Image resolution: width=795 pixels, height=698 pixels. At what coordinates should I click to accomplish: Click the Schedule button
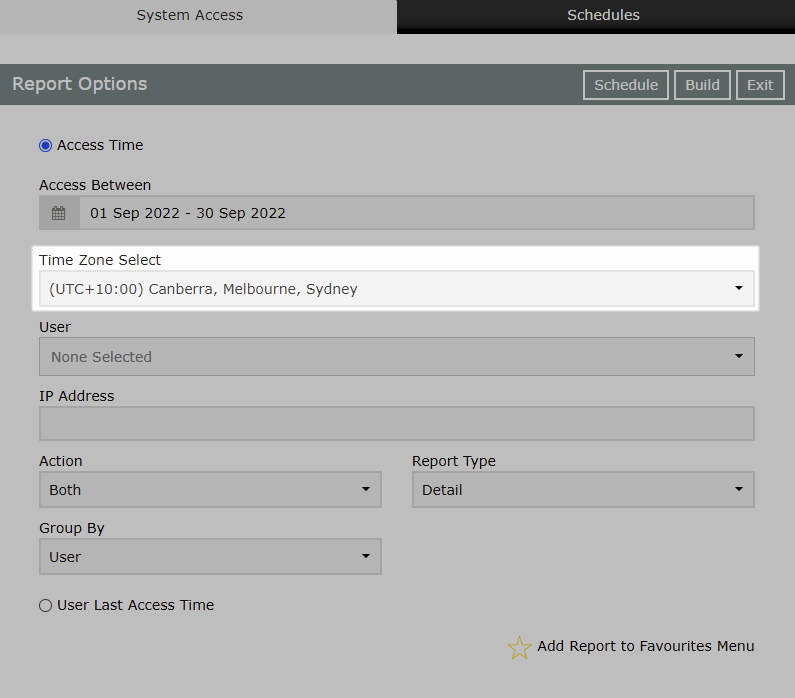626,85
